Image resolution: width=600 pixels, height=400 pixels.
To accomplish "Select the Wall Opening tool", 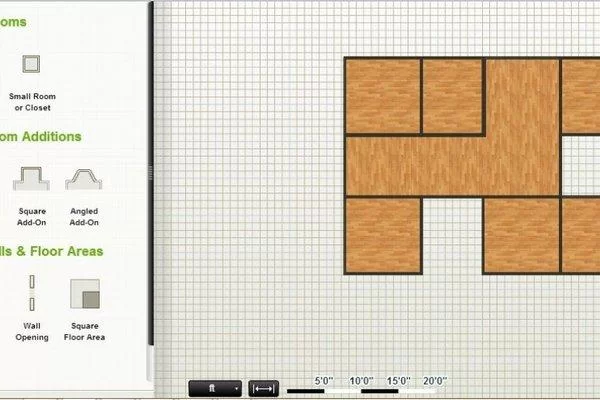I will point(32,293).
